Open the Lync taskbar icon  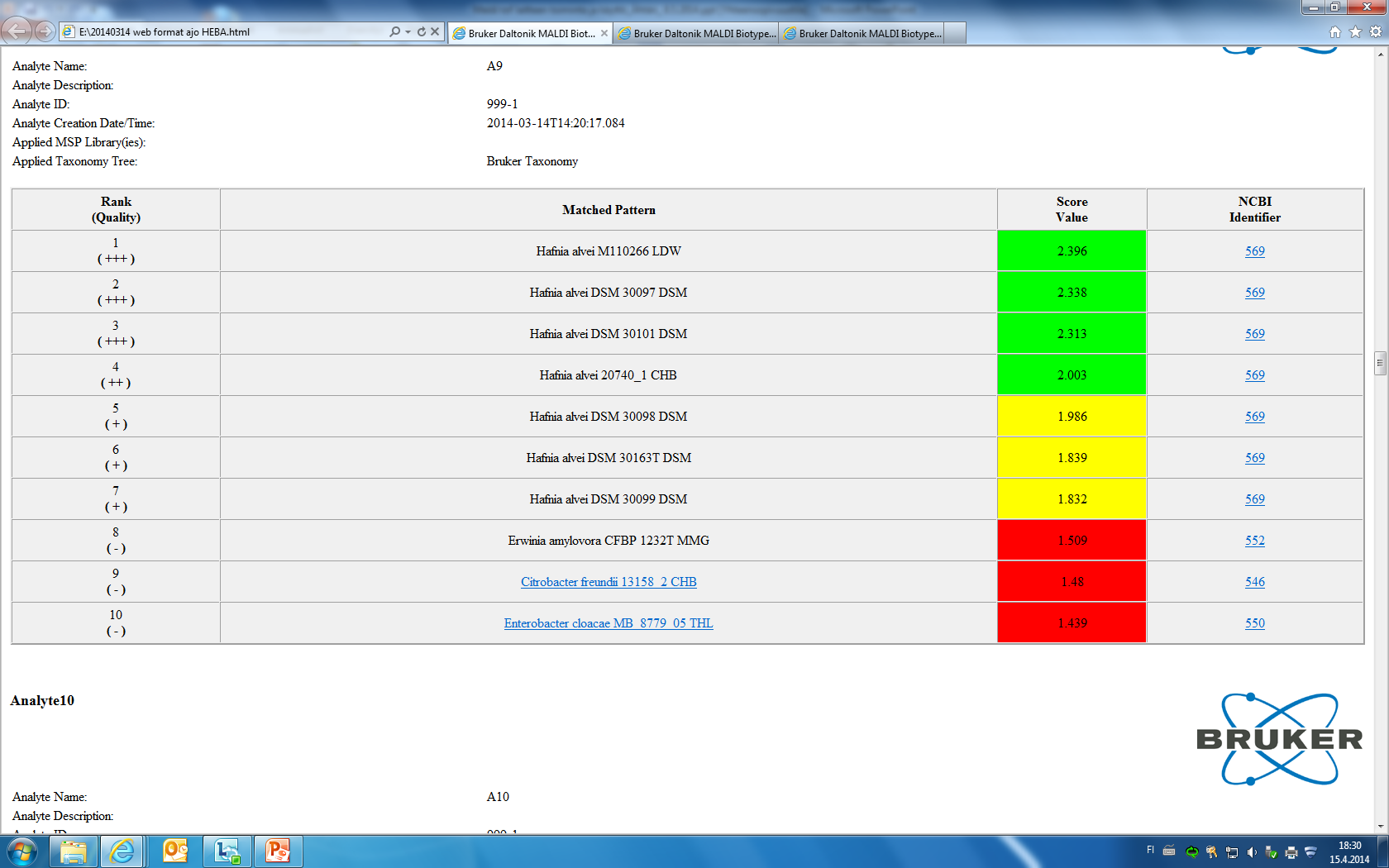227,851
